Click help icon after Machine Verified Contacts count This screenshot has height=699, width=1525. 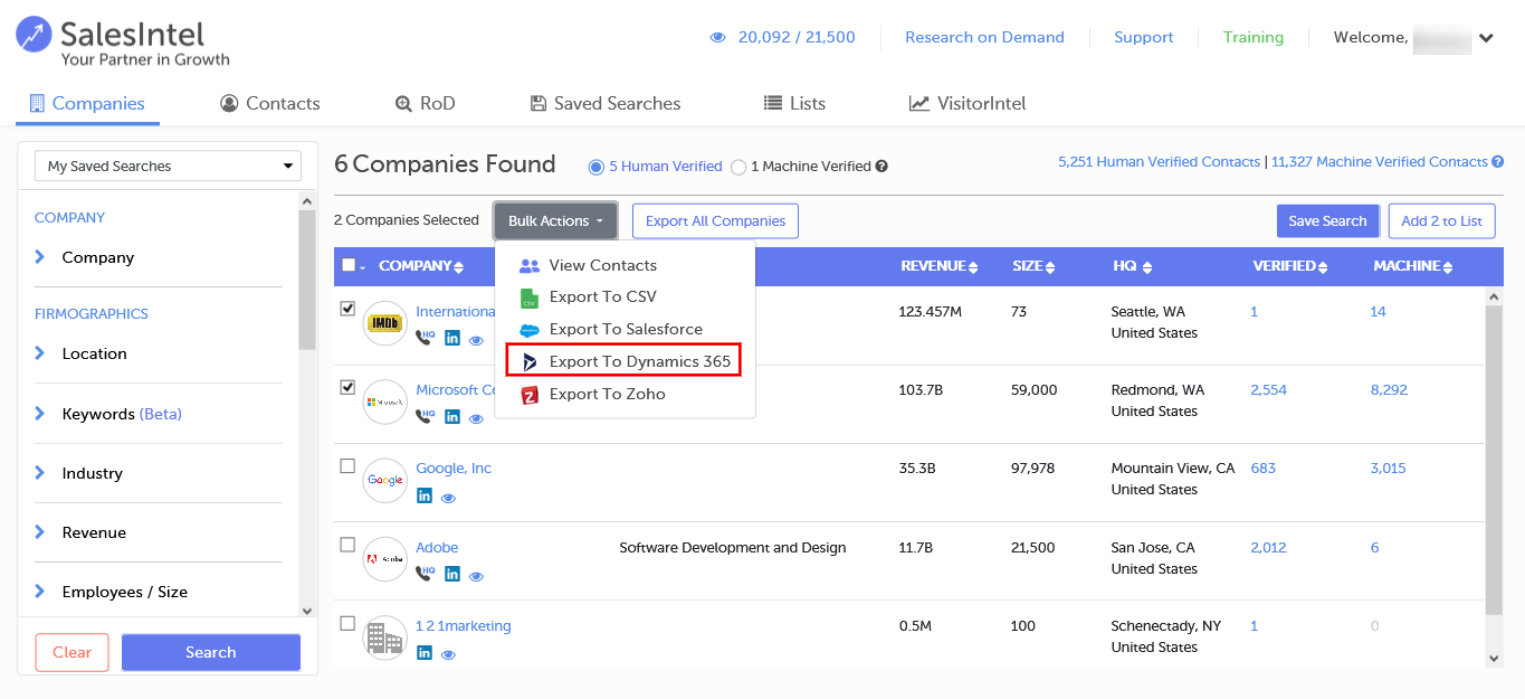(x=1497, y=162)
